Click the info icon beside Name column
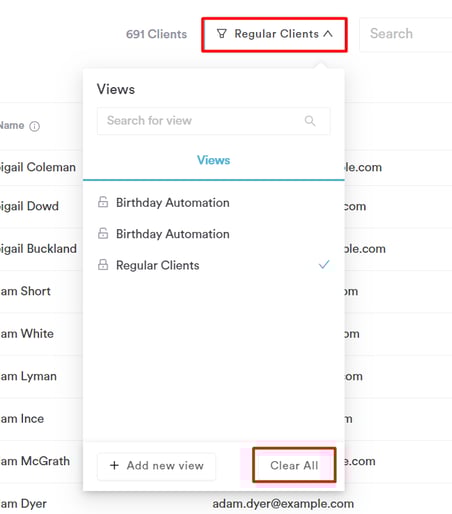Image resolution: width=452 pixels, height=514 pixels. coord(35,126)
